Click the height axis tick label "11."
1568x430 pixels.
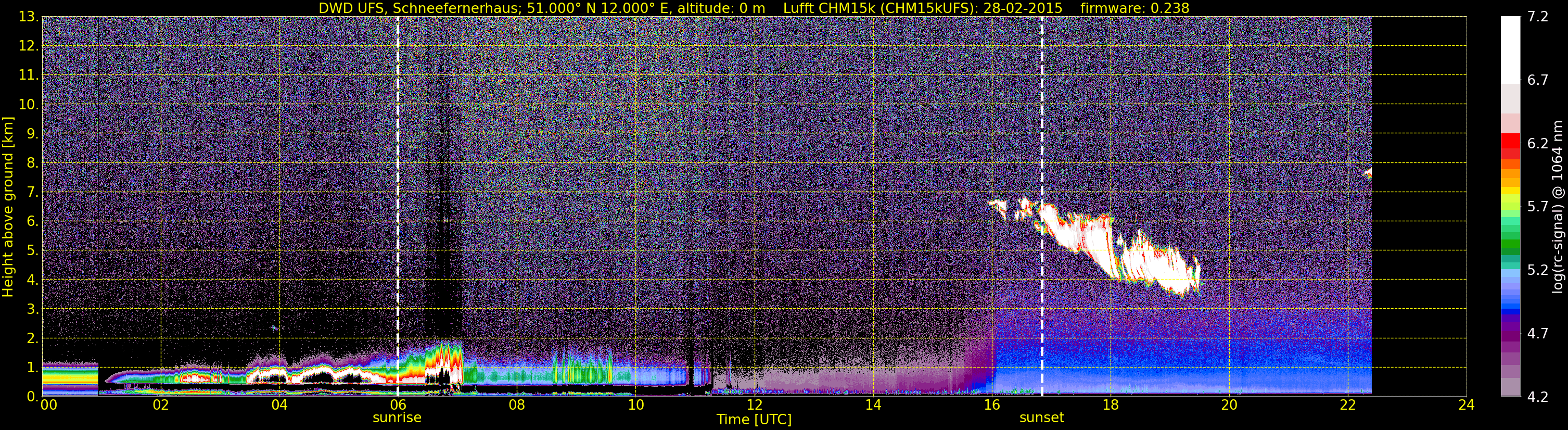29,75
